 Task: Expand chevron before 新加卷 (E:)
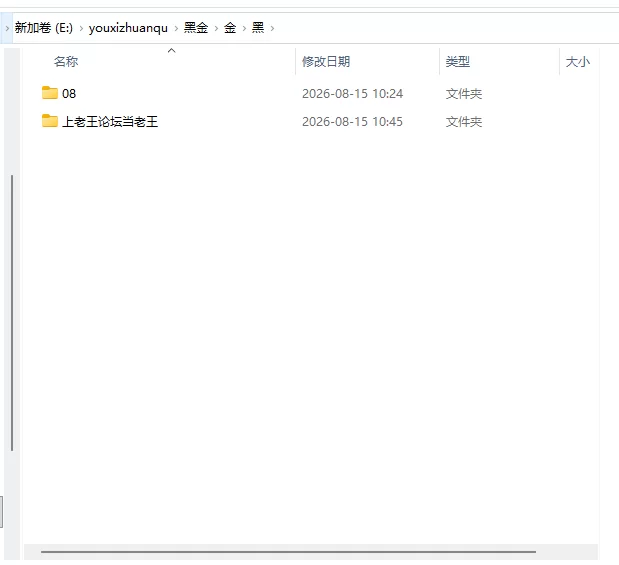(x=7, y=28)
